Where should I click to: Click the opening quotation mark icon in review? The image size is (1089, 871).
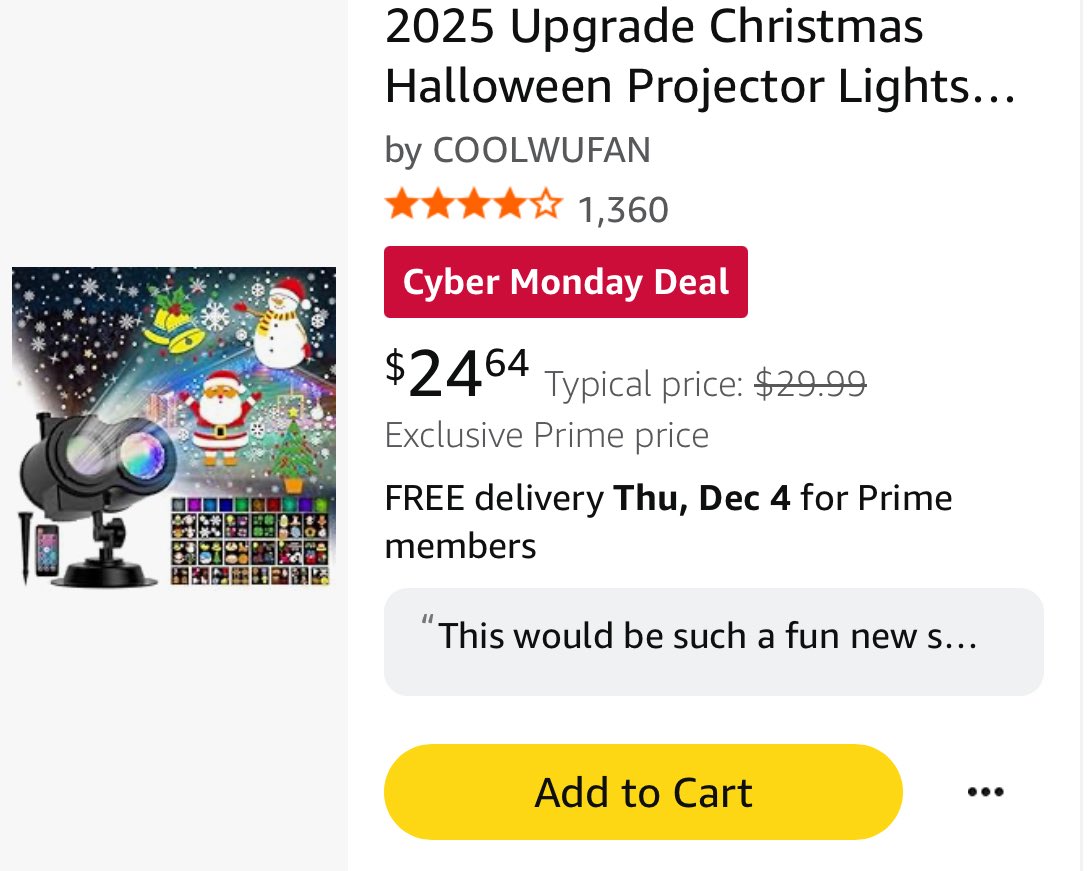tap(427, 621)
